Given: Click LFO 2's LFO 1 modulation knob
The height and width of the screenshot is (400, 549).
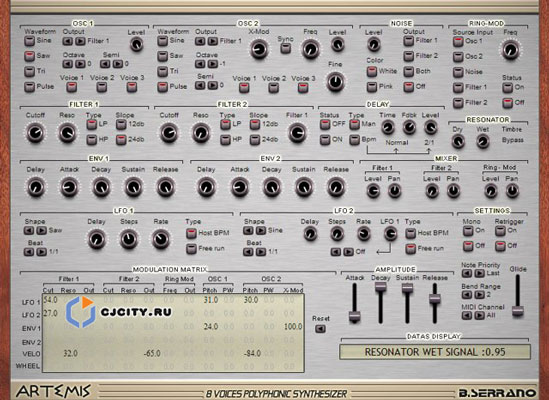Looking at the screenshot, I should (390, 234).
